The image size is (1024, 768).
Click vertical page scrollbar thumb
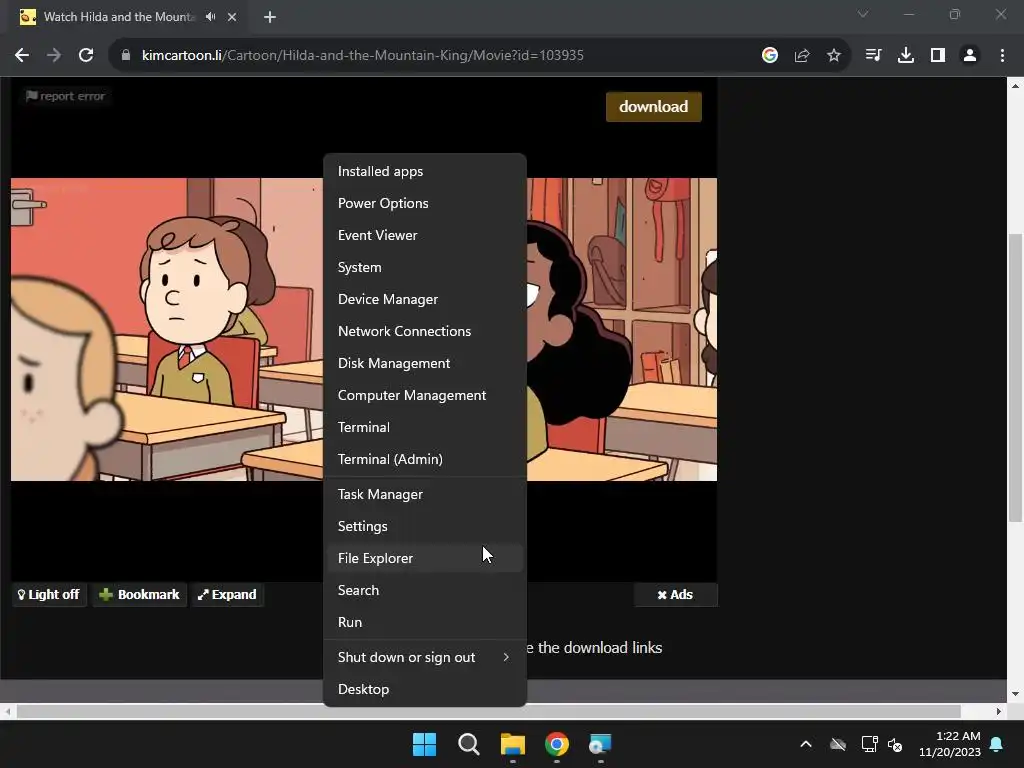1015,377
